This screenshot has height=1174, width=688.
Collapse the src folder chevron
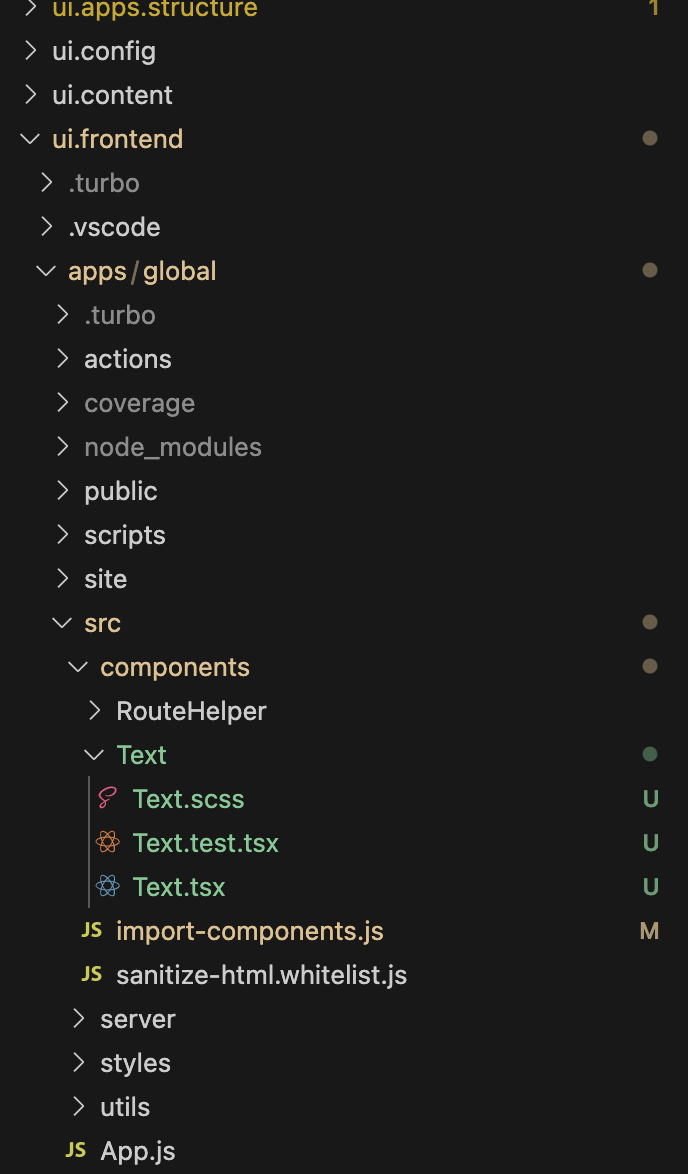tap(62, 623)
